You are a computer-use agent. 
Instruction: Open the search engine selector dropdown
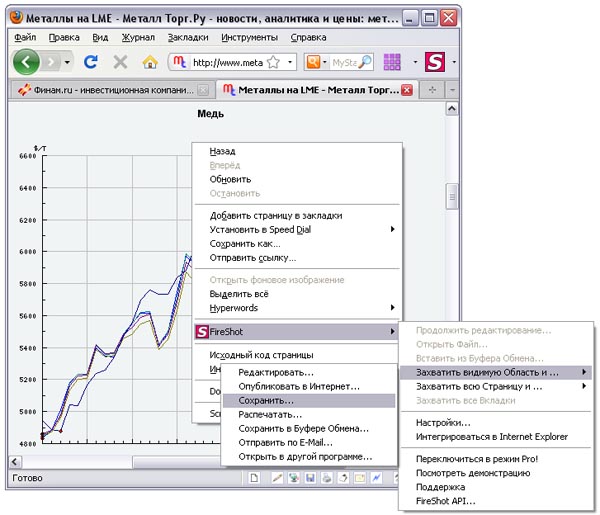tap(324, 62)
